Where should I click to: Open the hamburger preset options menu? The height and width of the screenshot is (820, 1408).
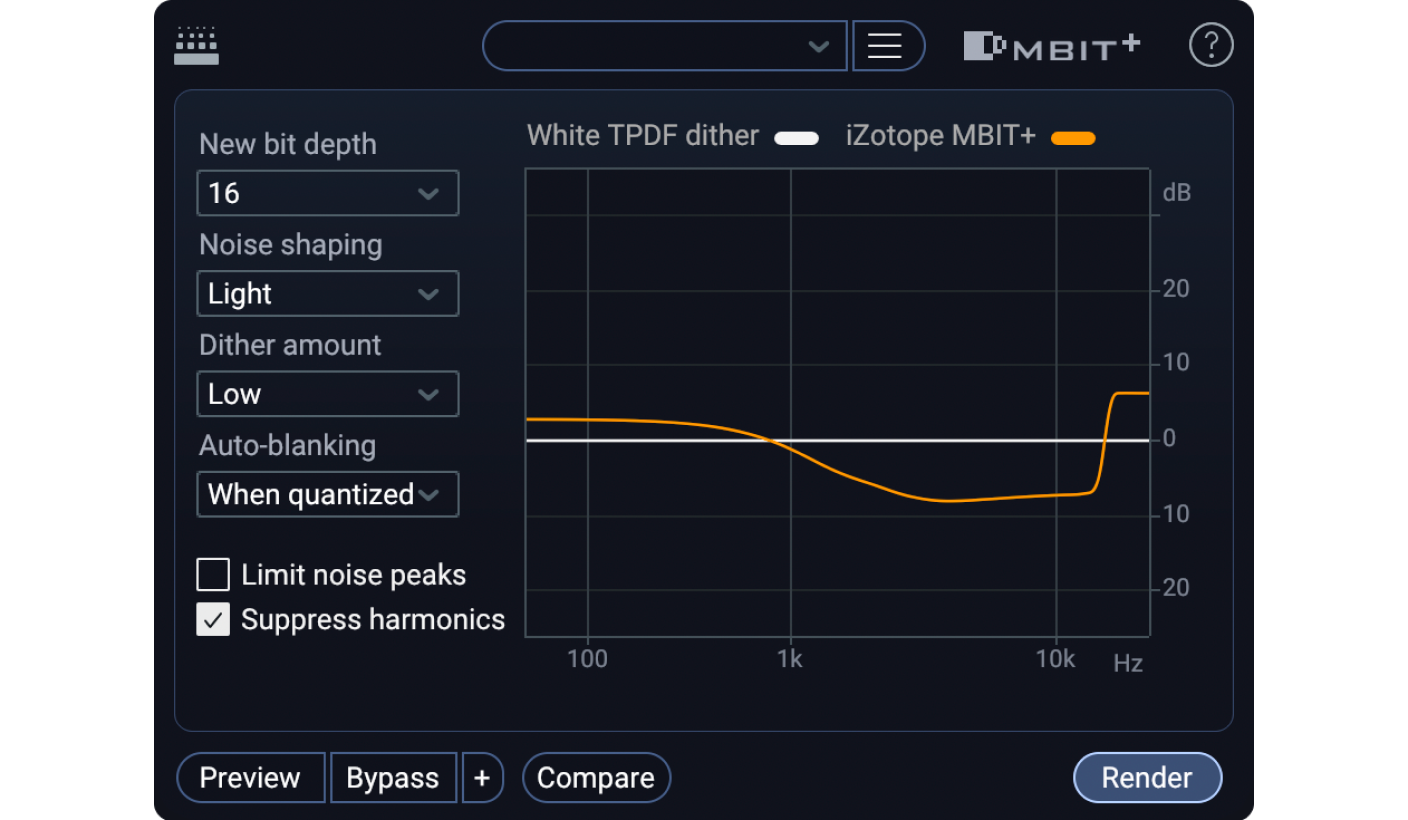[x=888, y=45]
